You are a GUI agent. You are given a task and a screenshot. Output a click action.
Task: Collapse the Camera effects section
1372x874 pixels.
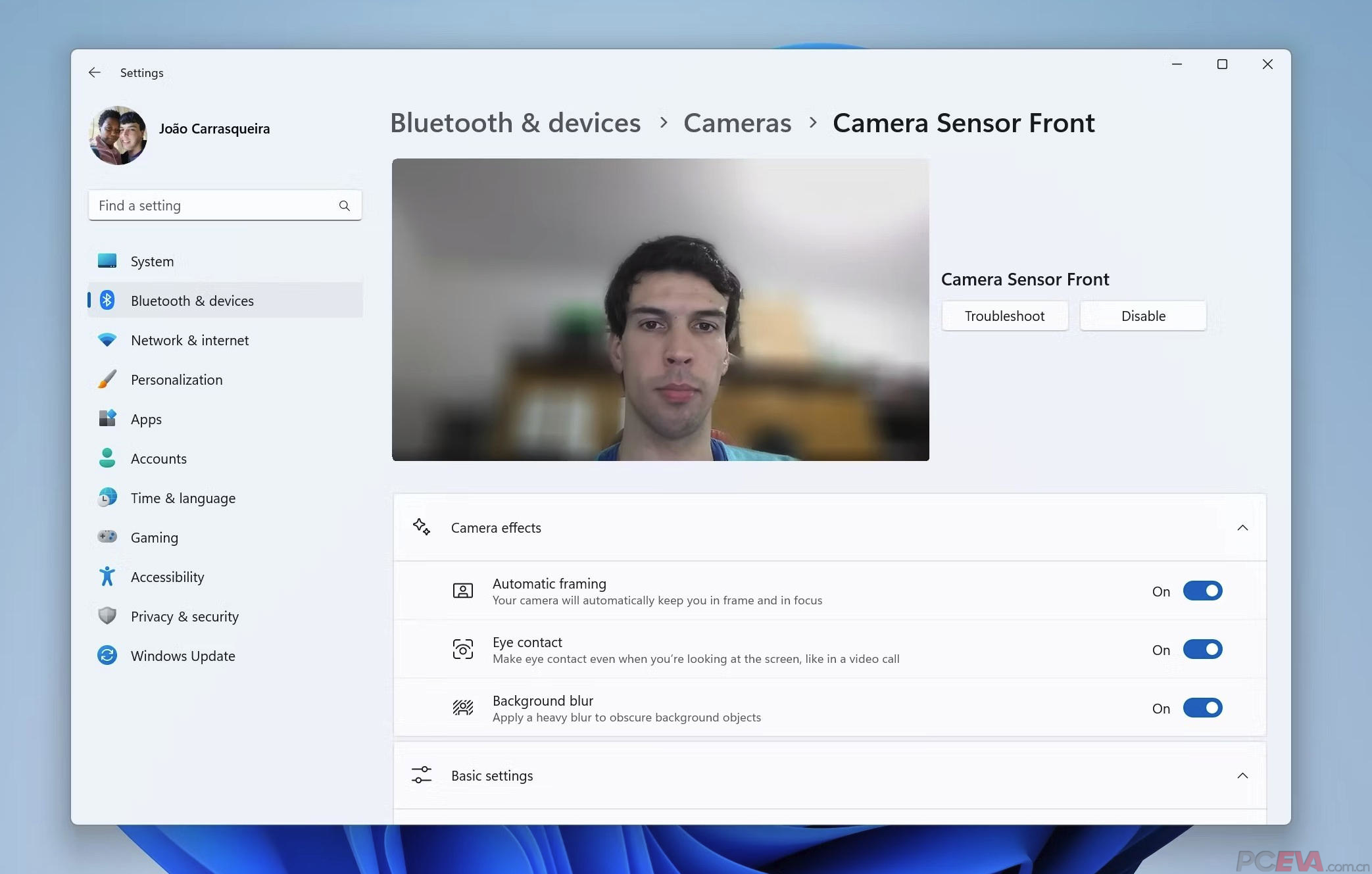pyautogui.click(x=1242, y=527)
